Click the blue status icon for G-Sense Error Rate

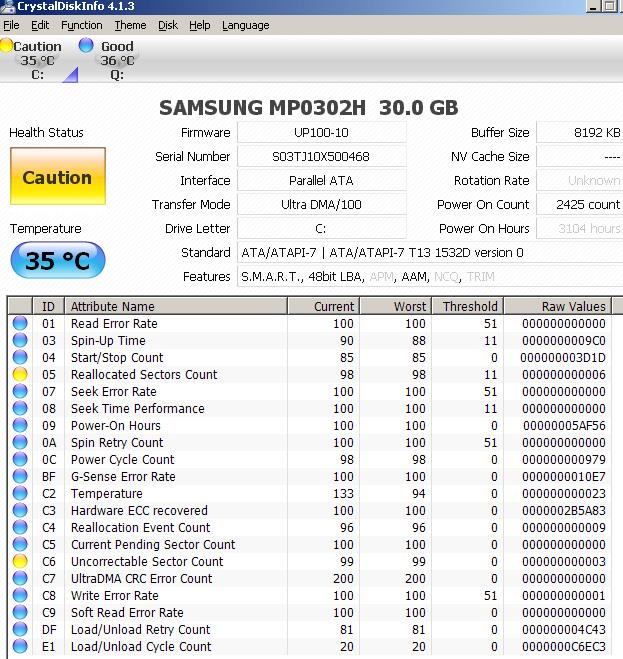coord(20,476)
